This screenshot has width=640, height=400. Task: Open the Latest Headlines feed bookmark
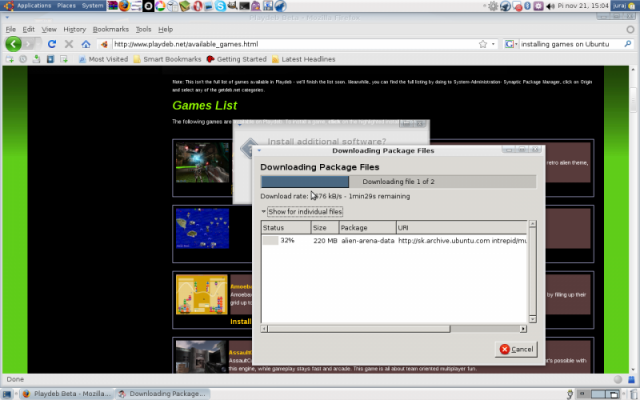point(303,59)
